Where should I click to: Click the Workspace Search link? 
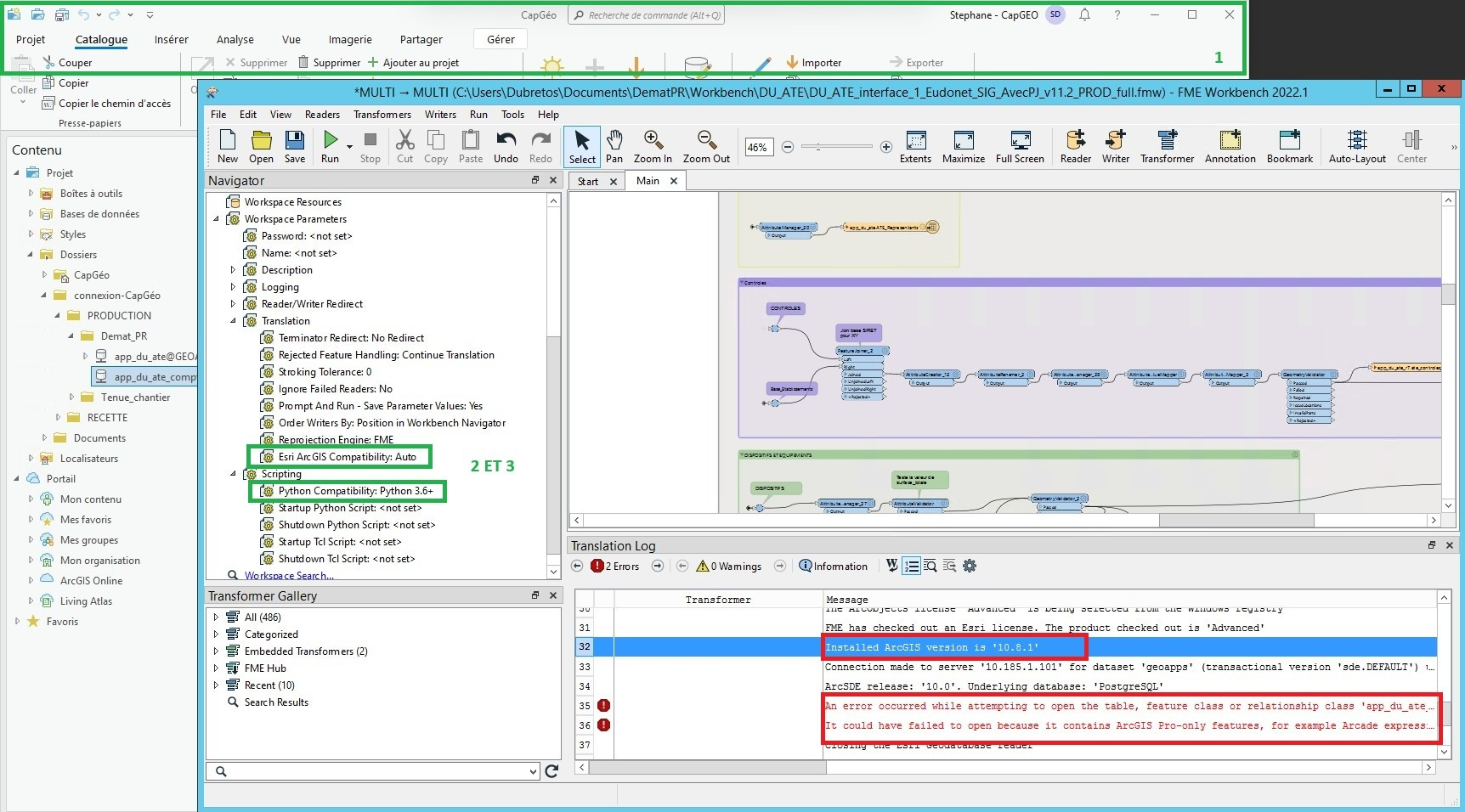[289, 575]
